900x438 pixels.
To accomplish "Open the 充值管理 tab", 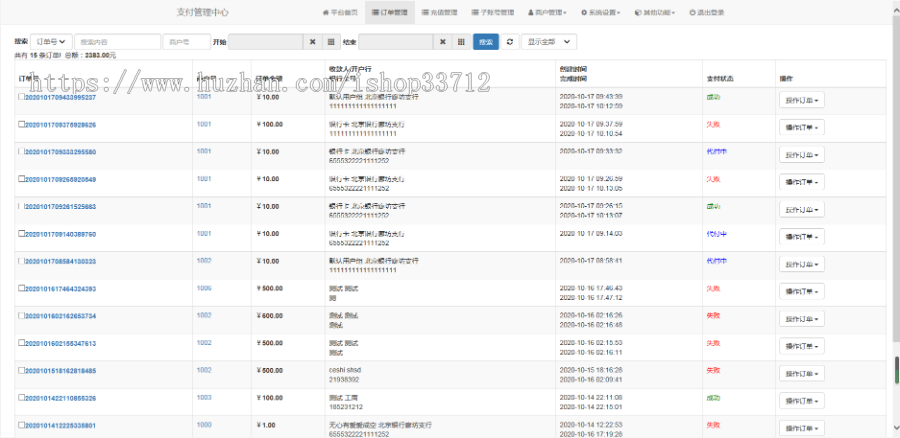I will pos(439,12).
